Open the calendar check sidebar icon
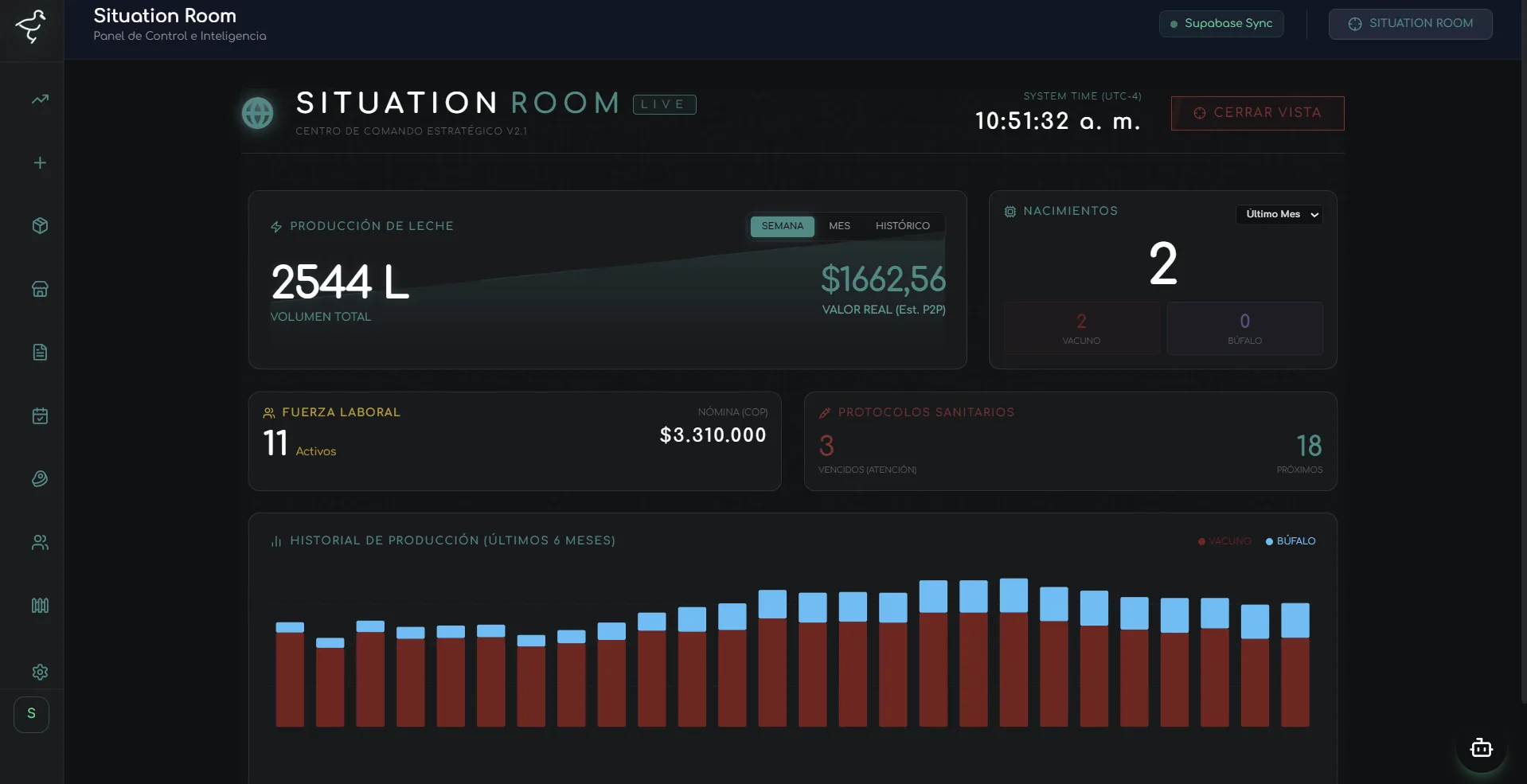Screen dimensions: 1527x784 [40, 416]
